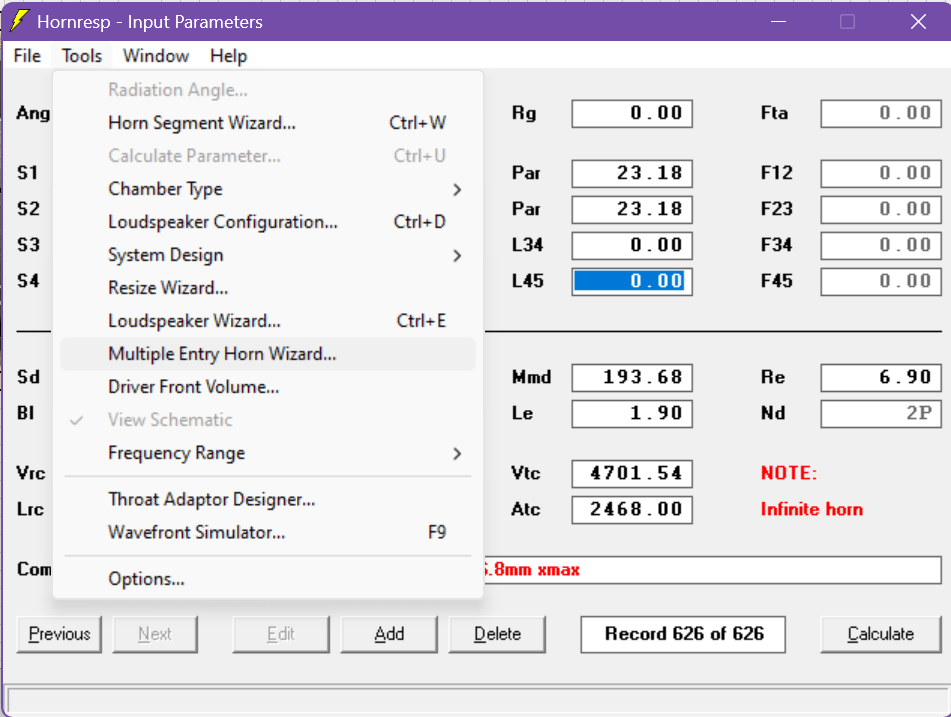Minimize the Hornresp window

coord(779,22)
